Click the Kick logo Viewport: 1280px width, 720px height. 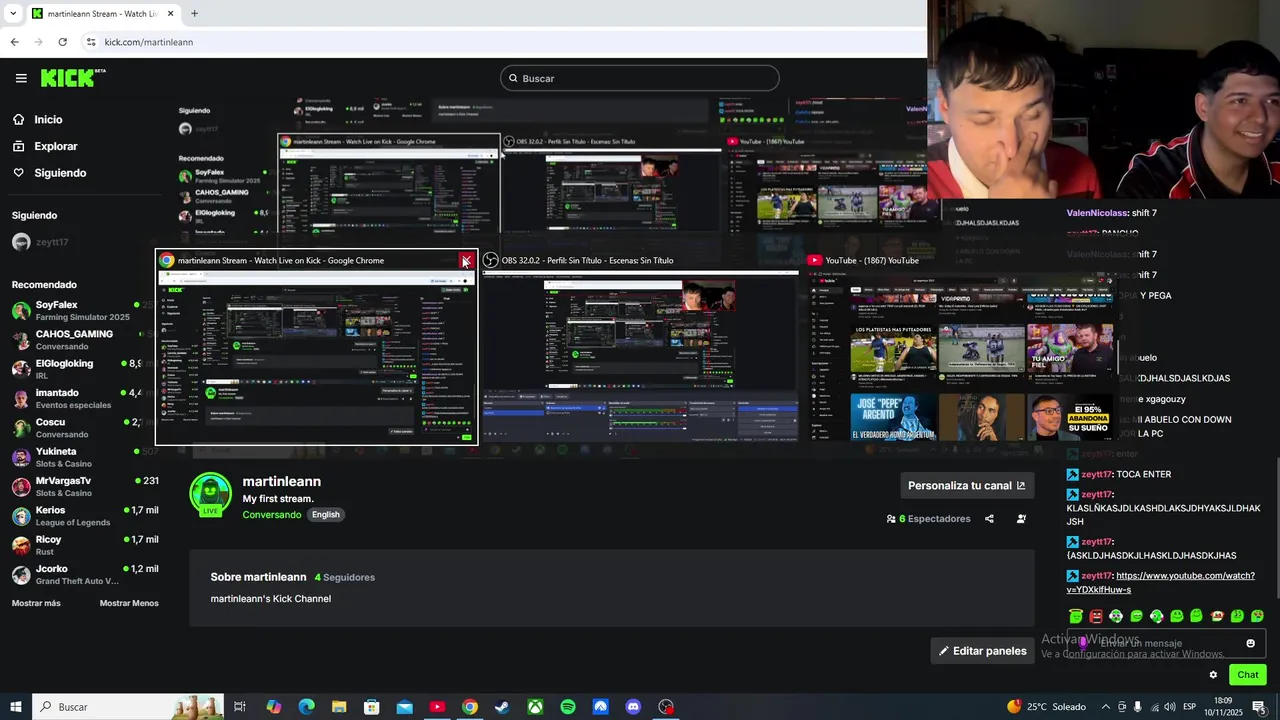[x=73, y=78]
